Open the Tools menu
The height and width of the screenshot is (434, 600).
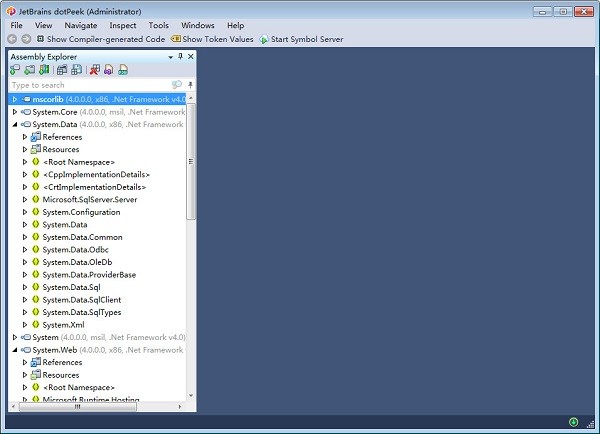click(158, 25)
